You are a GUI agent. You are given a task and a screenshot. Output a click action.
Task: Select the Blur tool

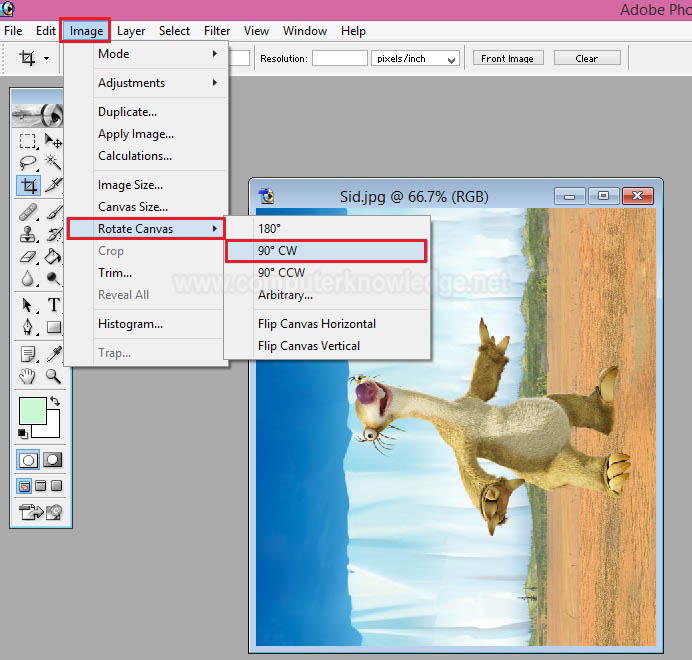[28, 278]
